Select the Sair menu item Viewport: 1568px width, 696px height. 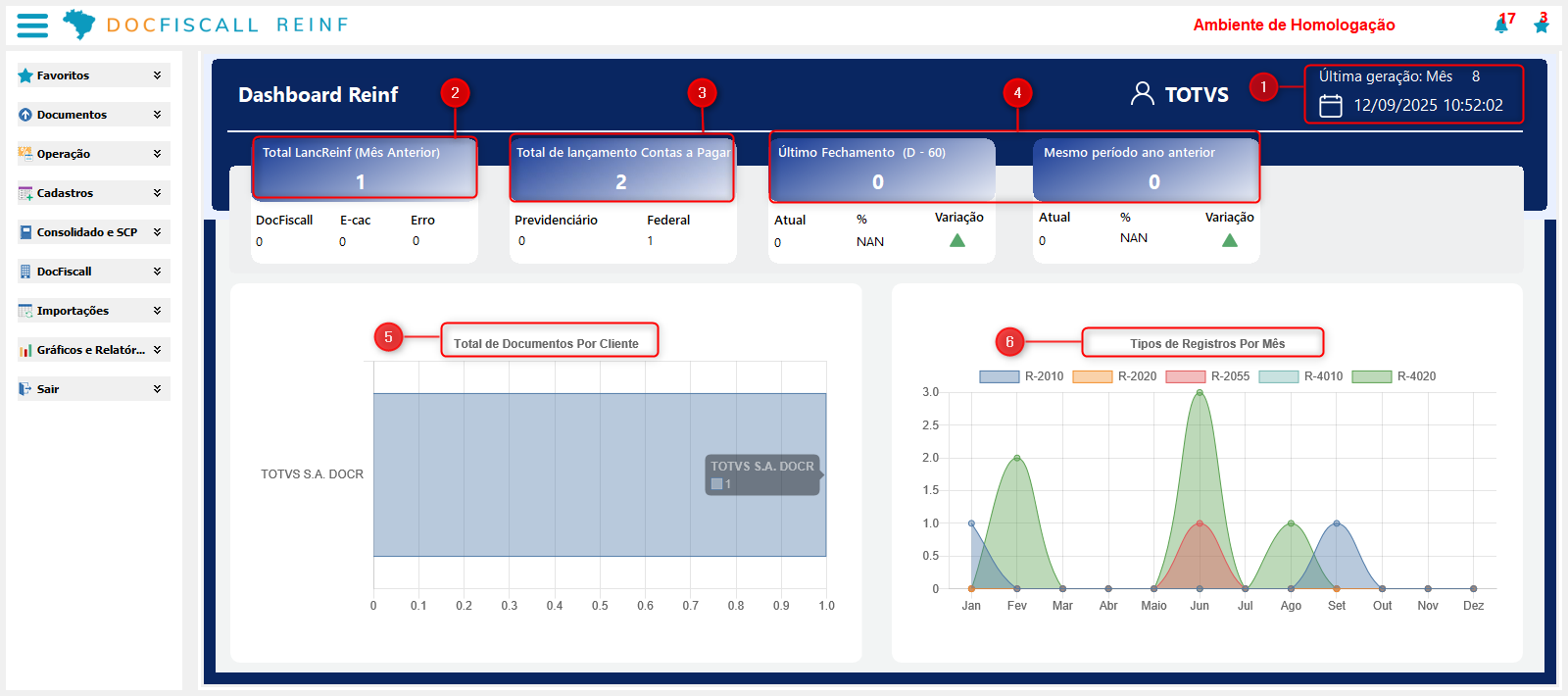pyautogui.click(x=94, y=389)
